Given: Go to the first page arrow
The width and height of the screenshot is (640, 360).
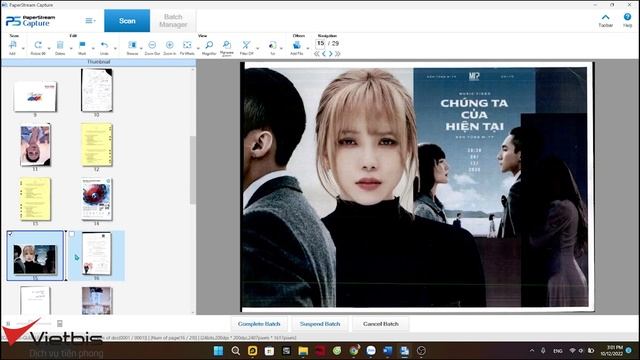Looking at the screenshot, I should [x=317, y=54].
